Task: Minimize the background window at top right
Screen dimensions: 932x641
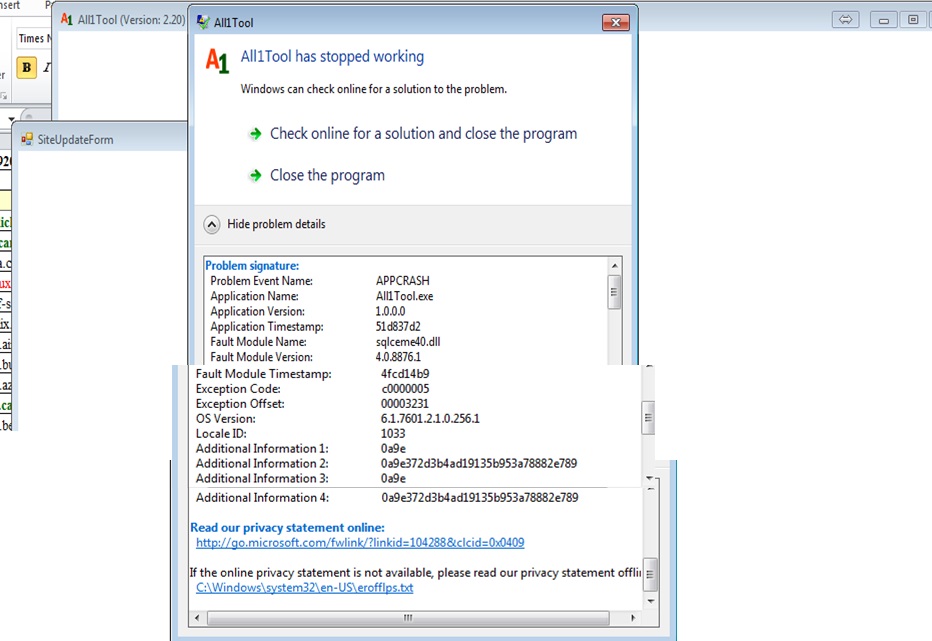Action: click(884, 20)
